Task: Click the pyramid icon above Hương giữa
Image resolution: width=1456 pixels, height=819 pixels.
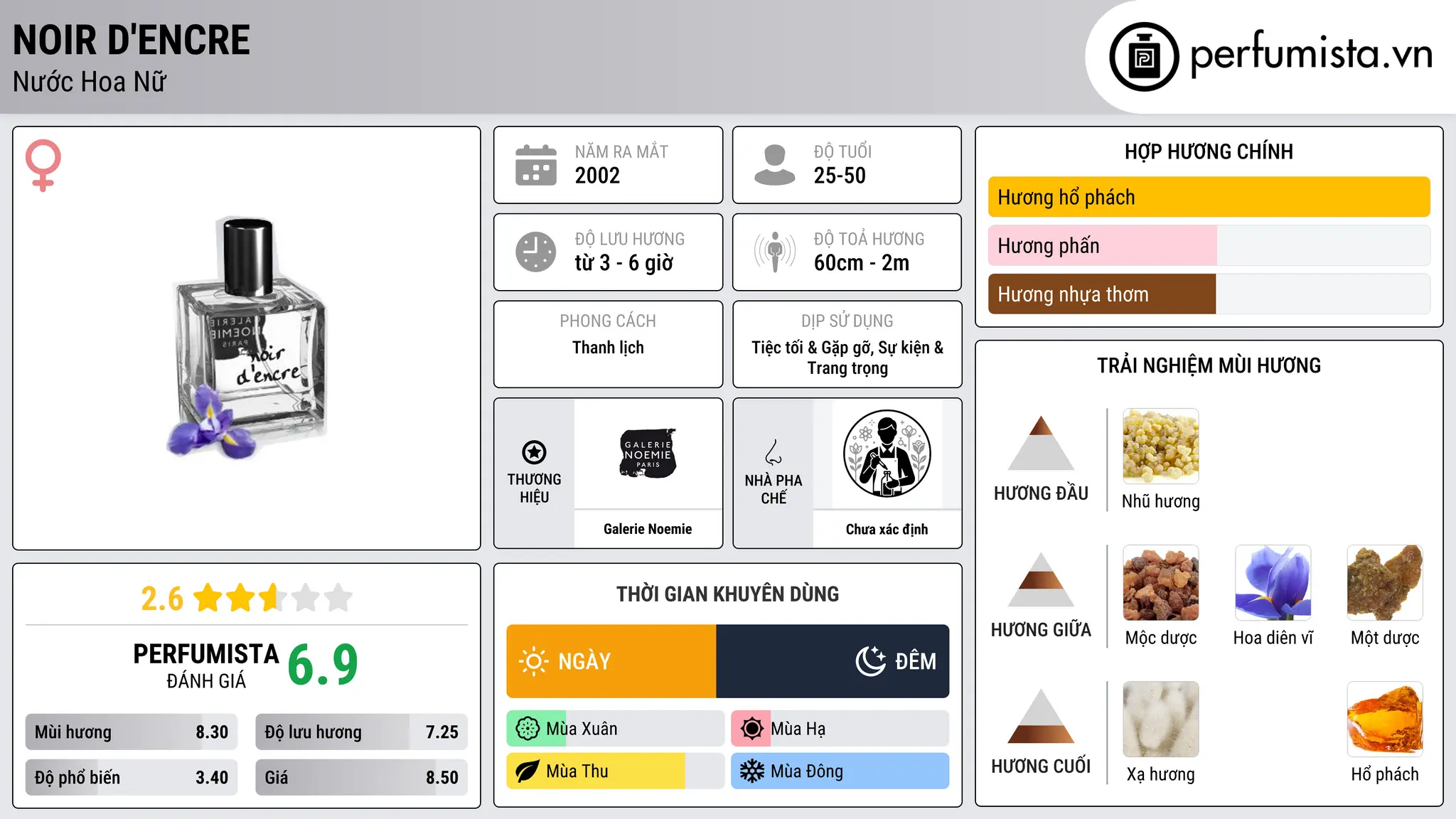Action: 1041,579
